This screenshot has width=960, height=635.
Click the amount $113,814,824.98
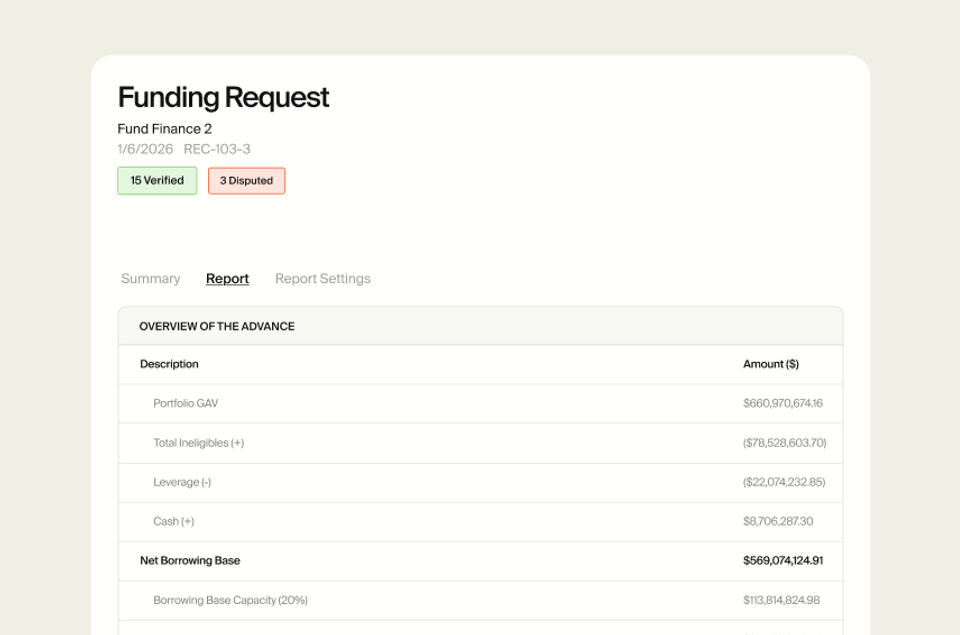(x=781, y=600)
